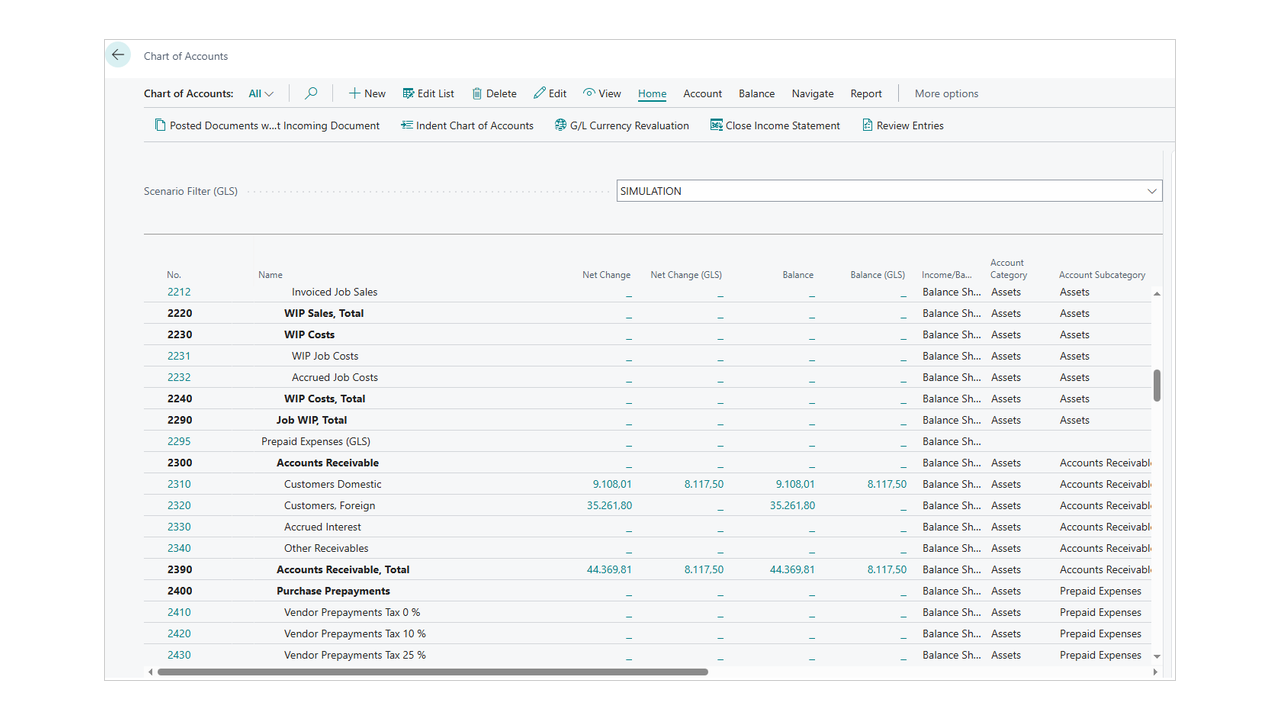1280x720 pixels.
Task: Select the Accrued Job Costs row name
Action: [x=335, y=377]
